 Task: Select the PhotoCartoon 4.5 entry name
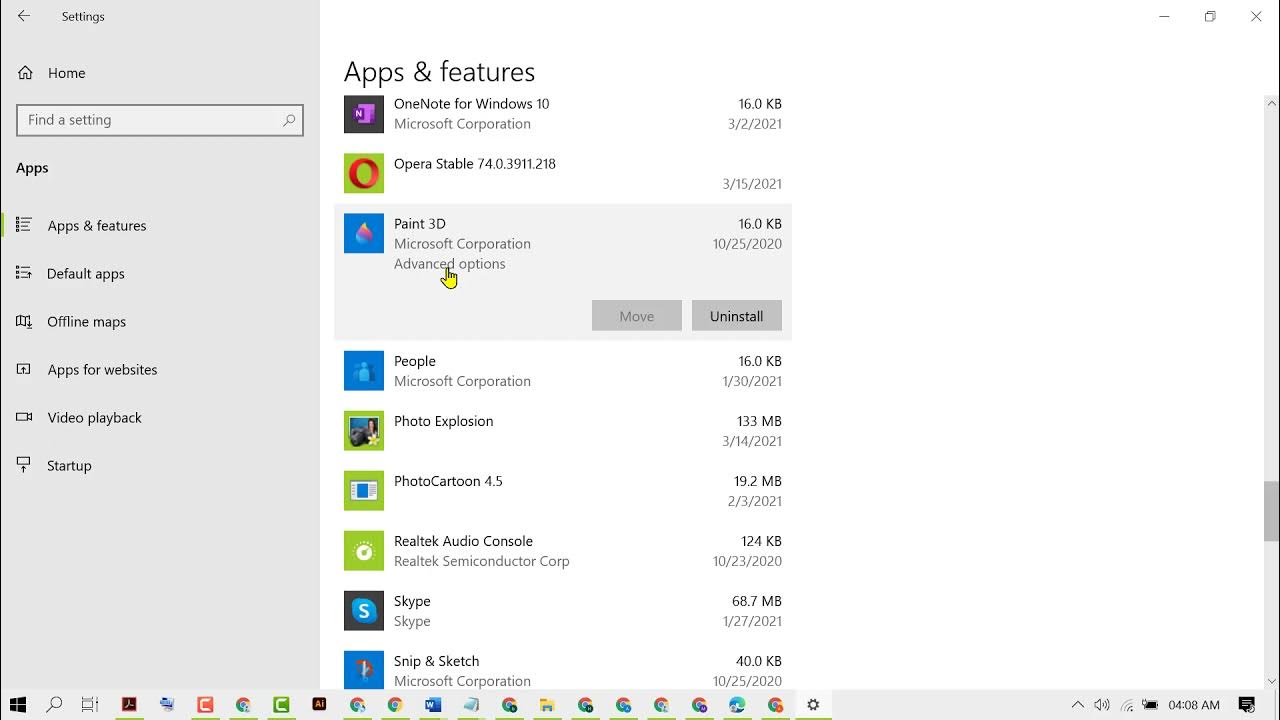coord(448,481)
